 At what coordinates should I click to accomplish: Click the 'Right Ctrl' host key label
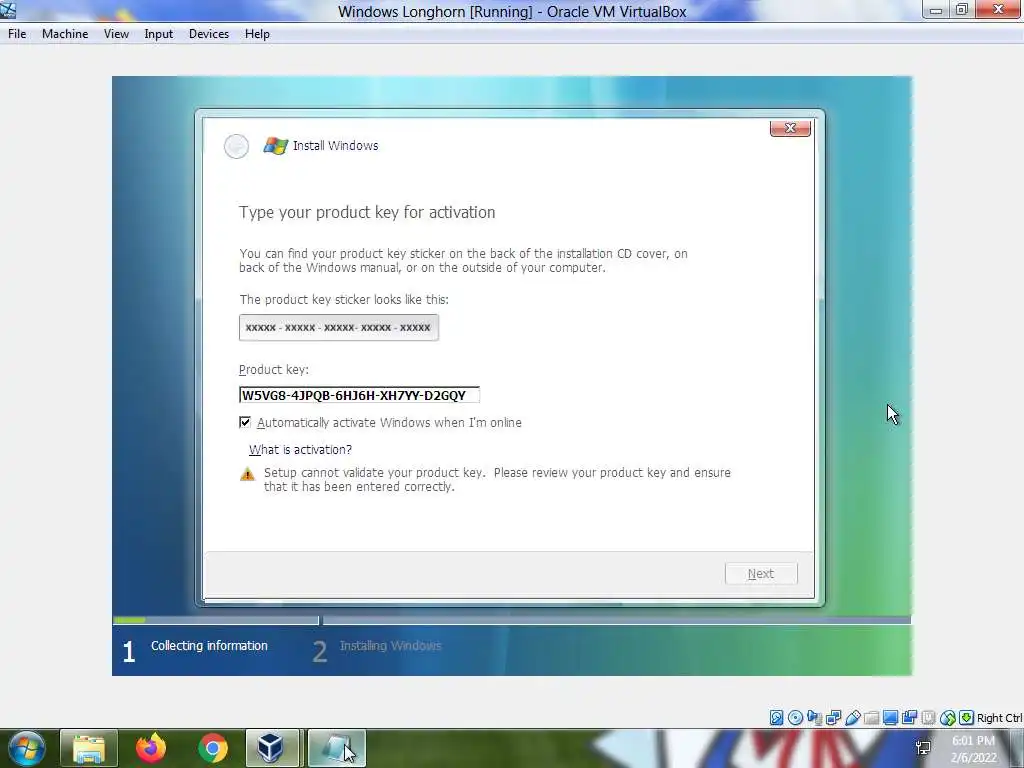[999, 718]
